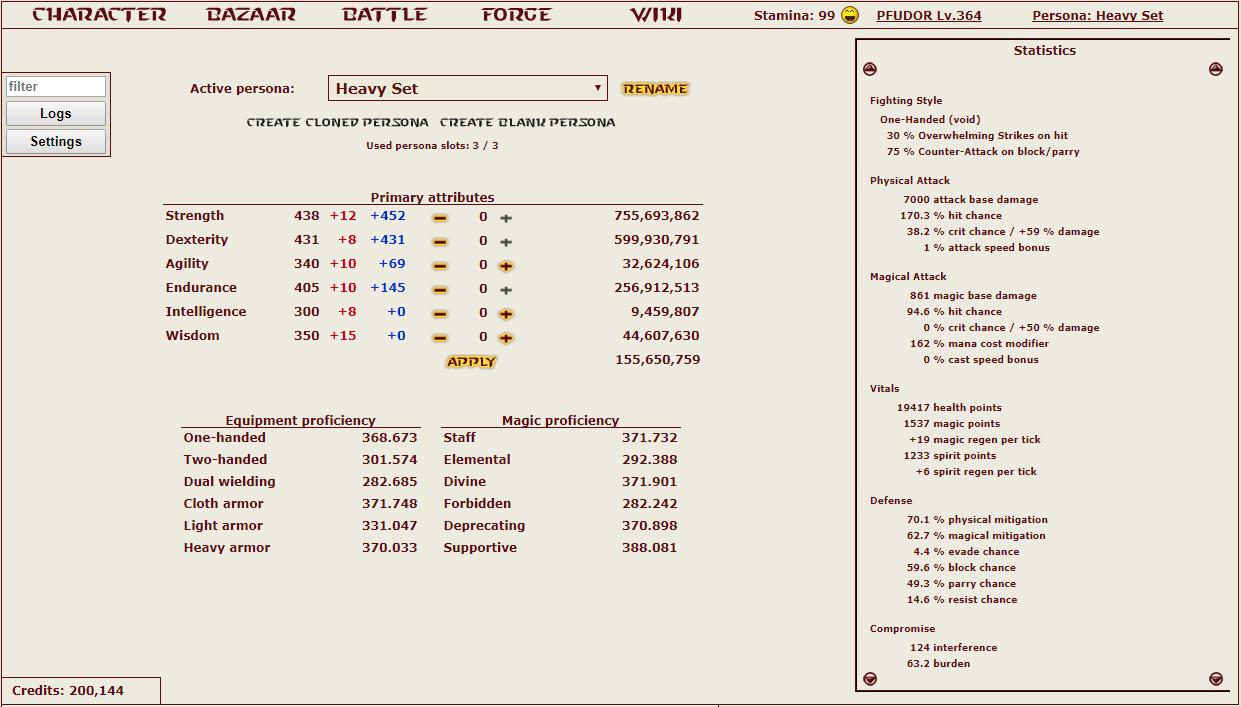1241x707 pixels.
Task: Open the Battle menu
Action: (384, 15)
